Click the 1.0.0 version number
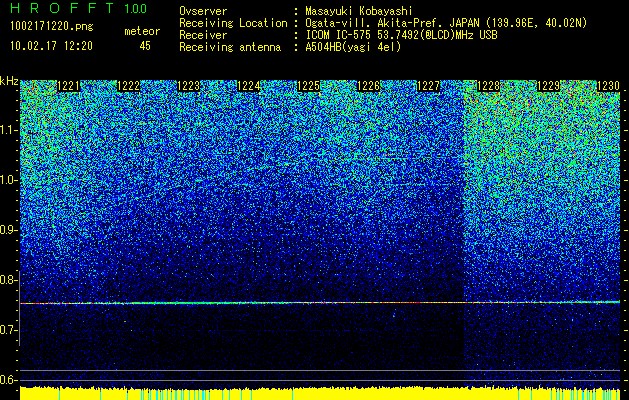629x400 pixels. tap(136, 9)
